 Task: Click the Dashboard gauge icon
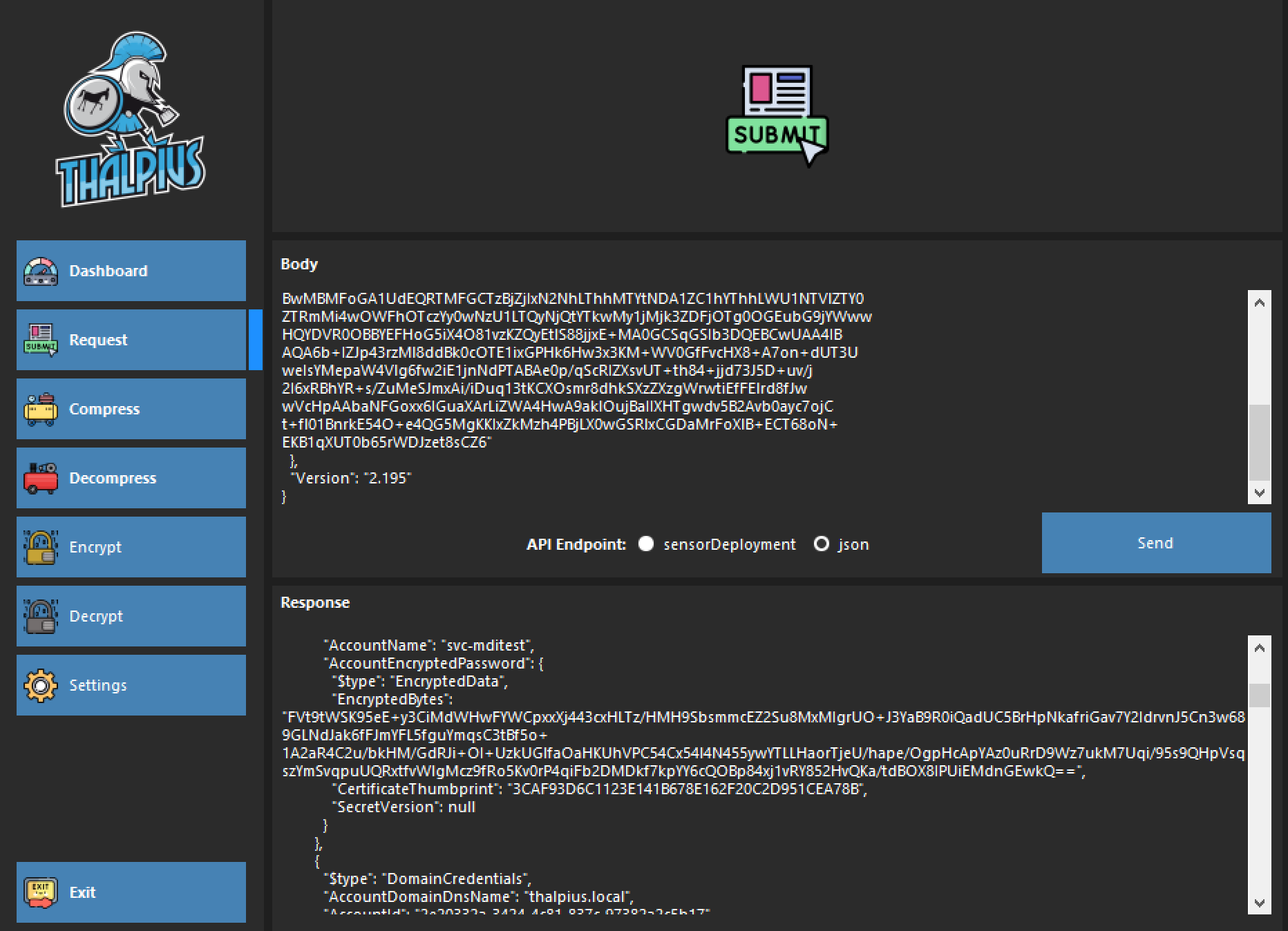(x=41, y=271)
